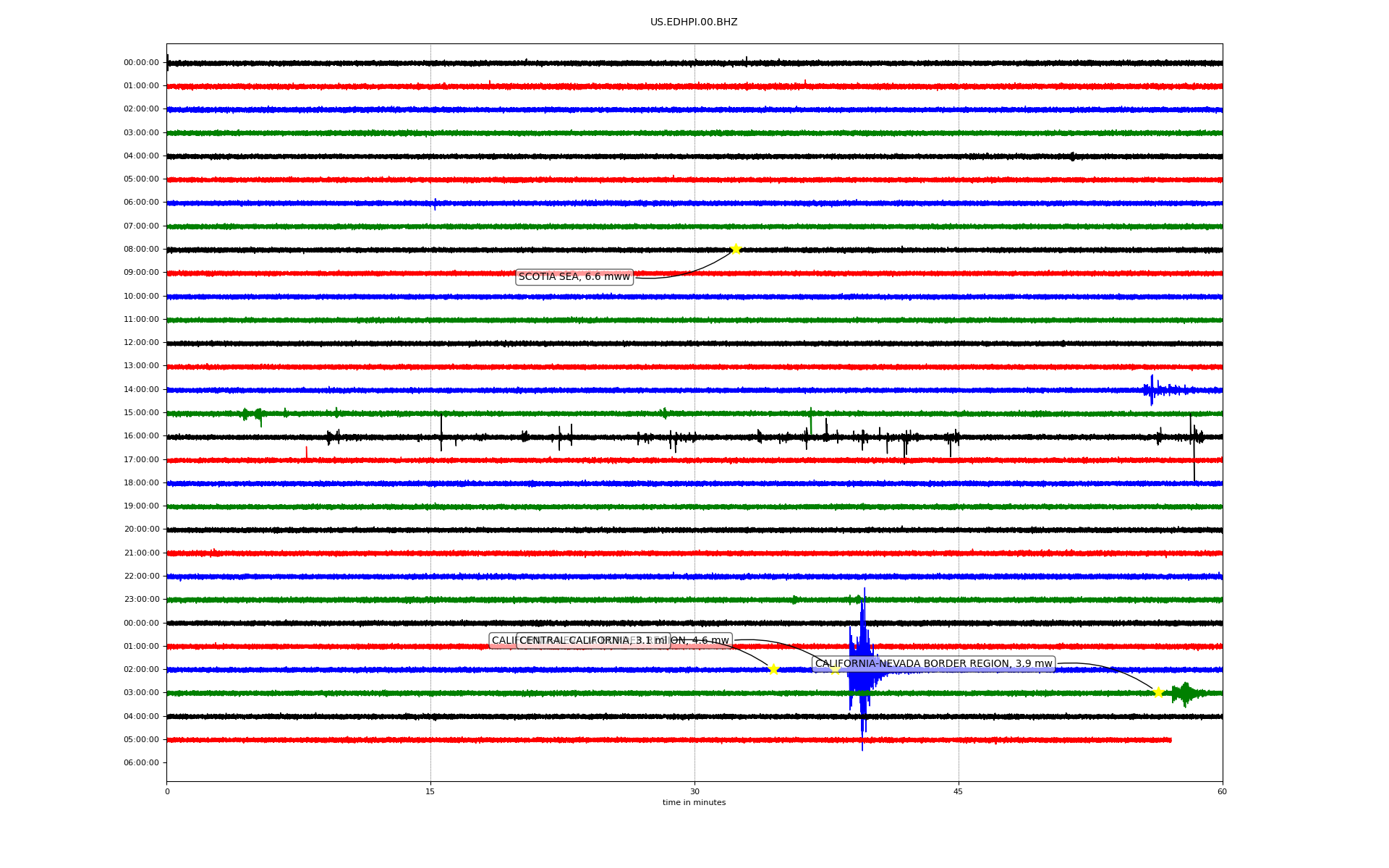Click the unobscured yellow star on the blue trace near 34 minutes

pos(773,669)
